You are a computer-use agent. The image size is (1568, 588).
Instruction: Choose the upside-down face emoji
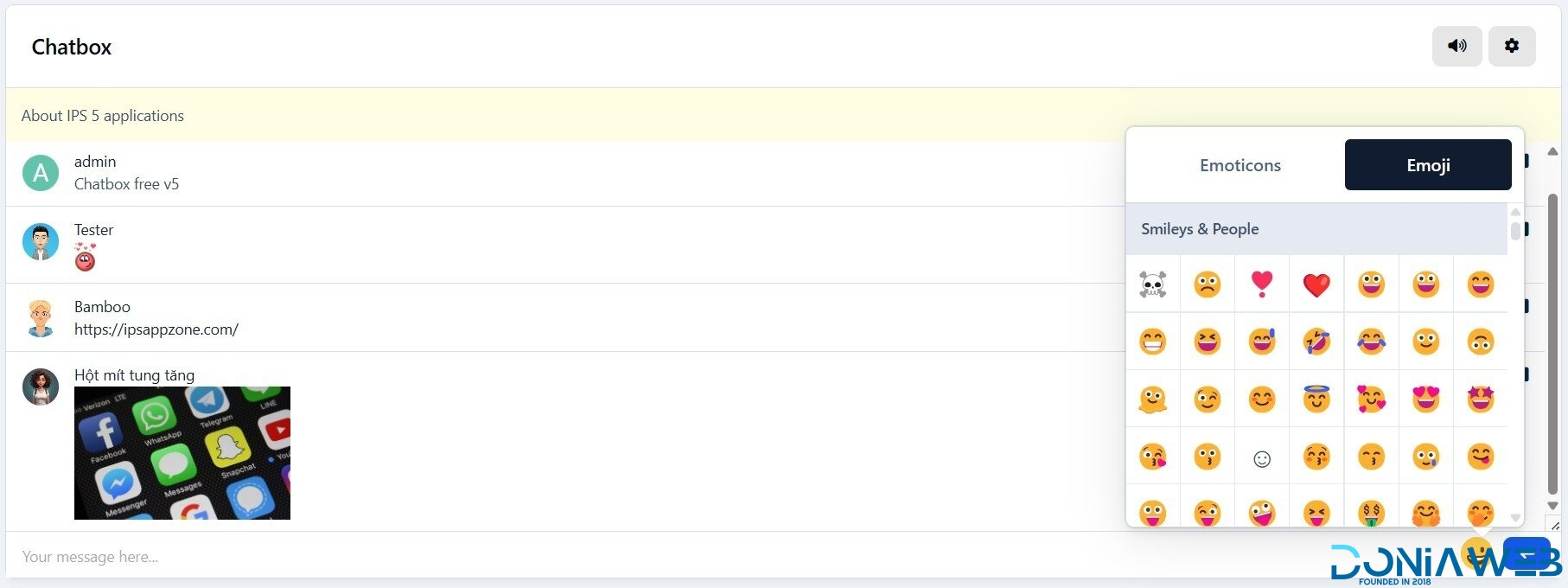1480,342
